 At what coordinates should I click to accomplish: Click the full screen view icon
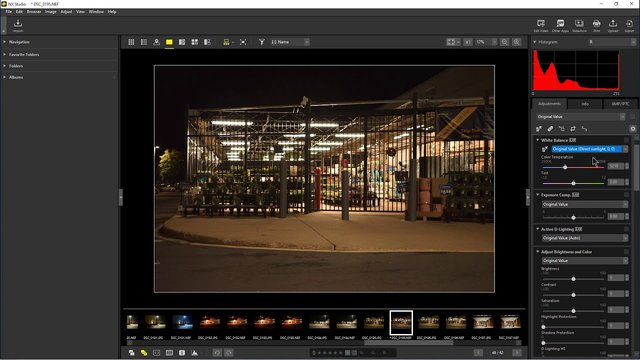(x=243, y=42)
